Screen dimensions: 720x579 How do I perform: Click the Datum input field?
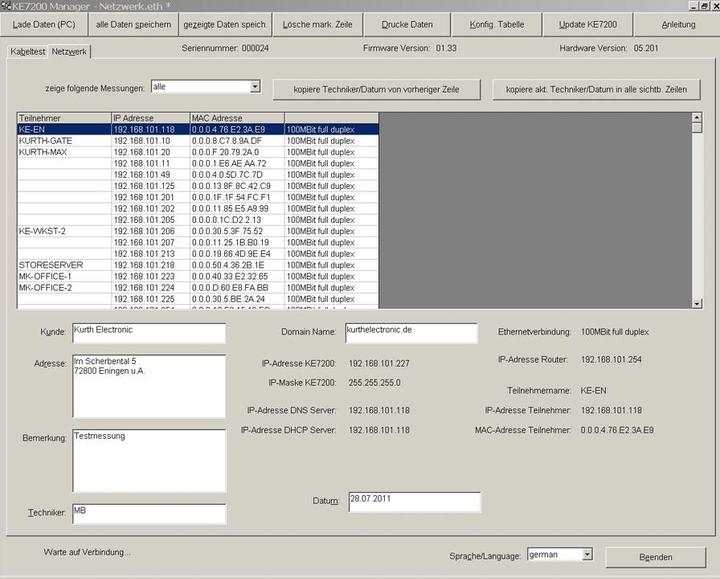414,502
